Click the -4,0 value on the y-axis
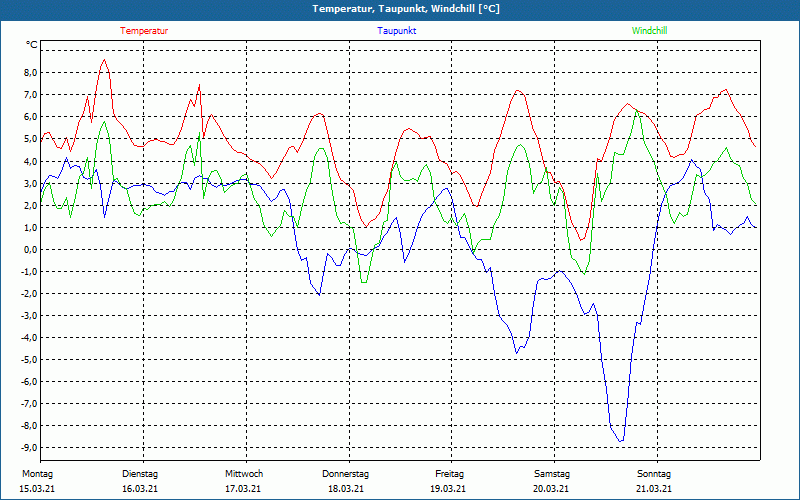 (30, 337)
